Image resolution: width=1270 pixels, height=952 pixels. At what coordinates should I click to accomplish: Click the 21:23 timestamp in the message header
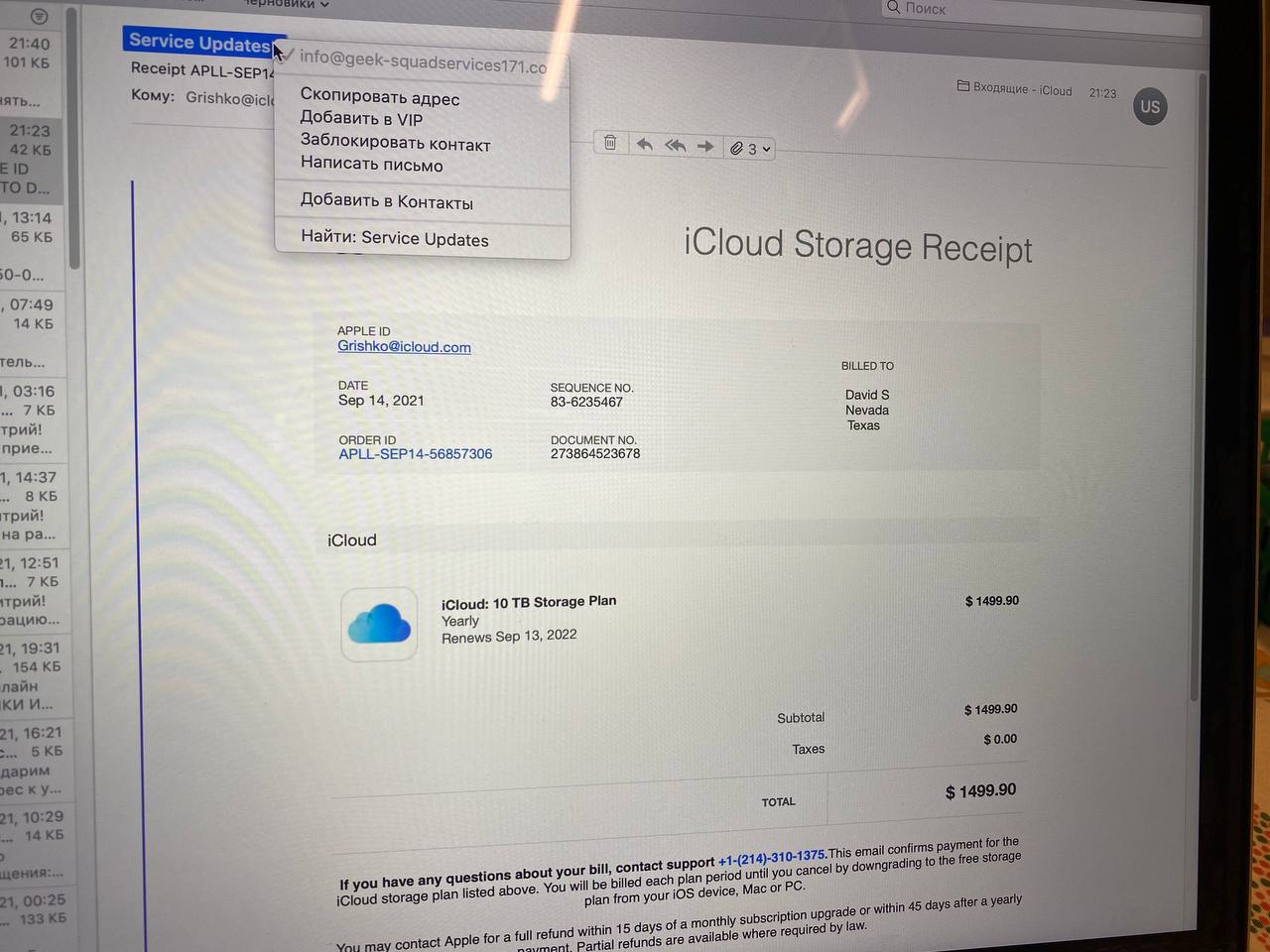pyautogui.click(x=1102, y=92)
